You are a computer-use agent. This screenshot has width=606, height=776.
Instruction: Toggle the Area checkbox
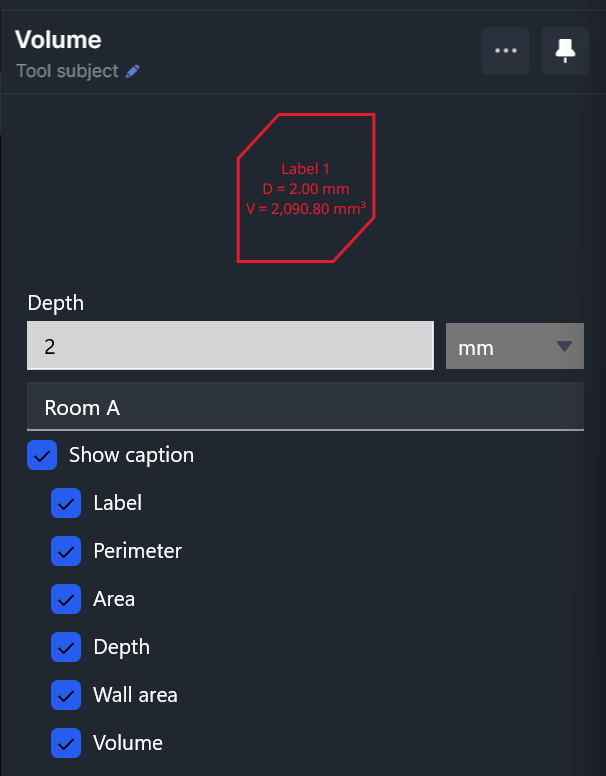tap(66, 599)
